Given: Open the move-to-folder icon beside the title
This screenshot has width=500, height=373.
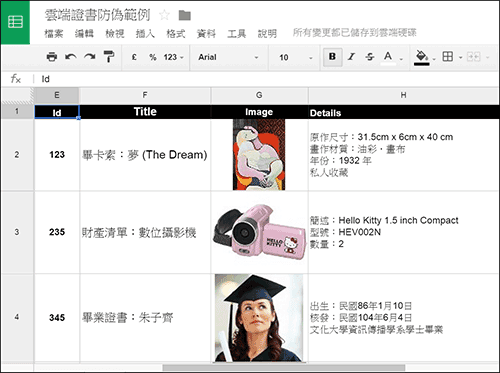Looking at the screenshot, I should point(184,15).
